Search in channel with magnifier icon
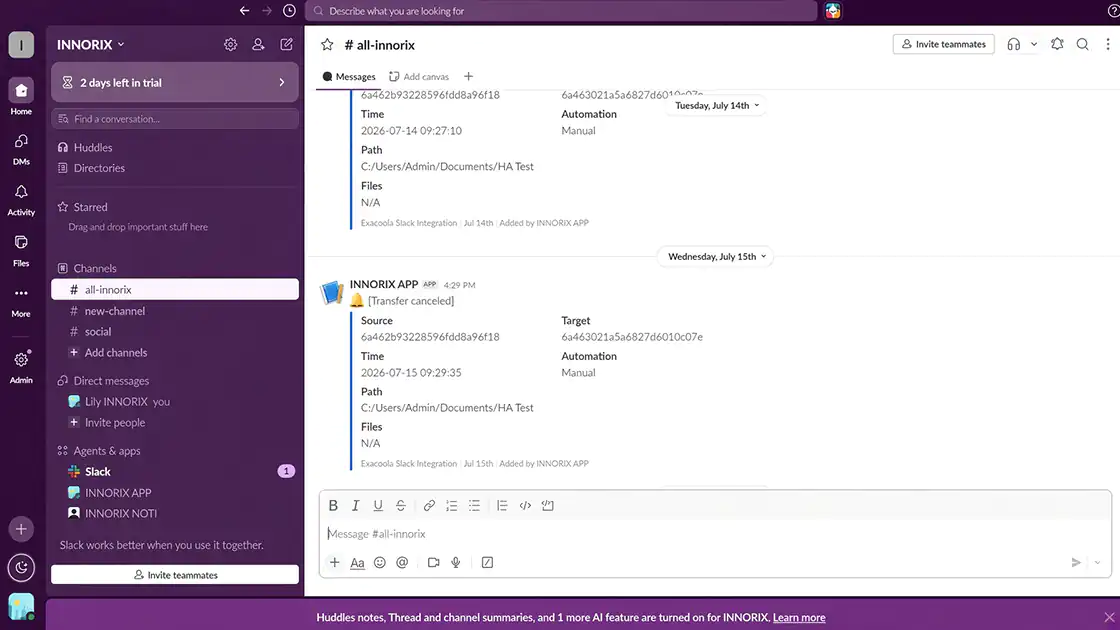 coord(1083,44)
